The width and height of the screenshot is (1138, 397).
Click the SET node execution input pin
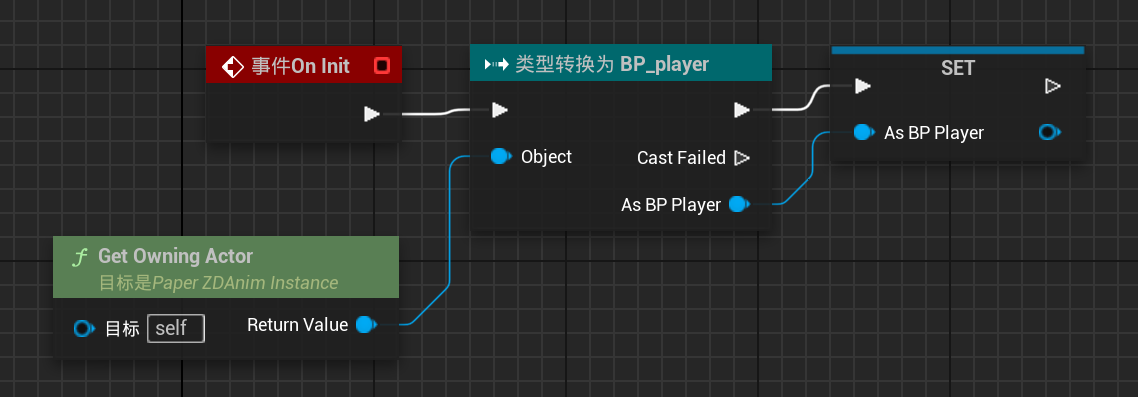click(x=862, y=86)
